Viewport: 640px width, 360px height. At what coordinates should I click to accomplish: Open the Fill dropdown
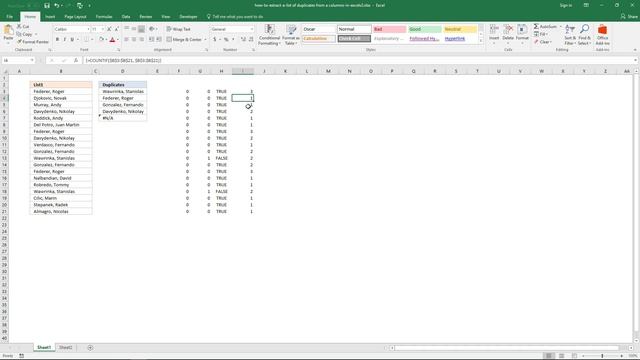(x=541, y=34)
